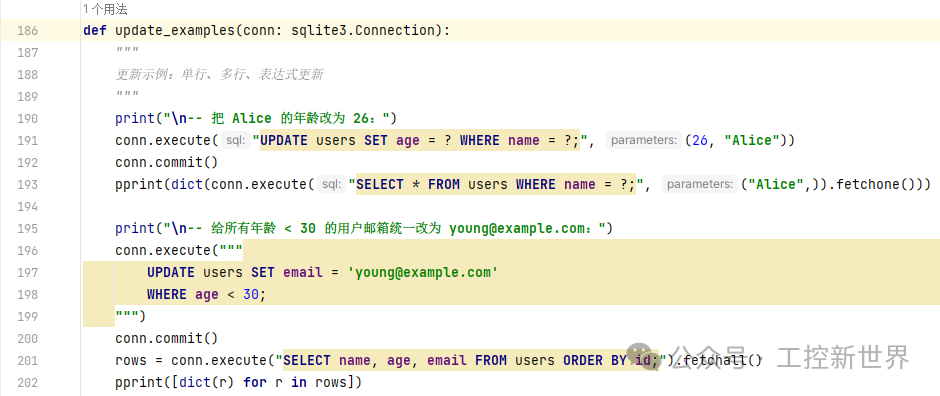Click the 'def' keyword on line 186
Viewport: 940px width, 396px height.
click(x=95, y=31)
